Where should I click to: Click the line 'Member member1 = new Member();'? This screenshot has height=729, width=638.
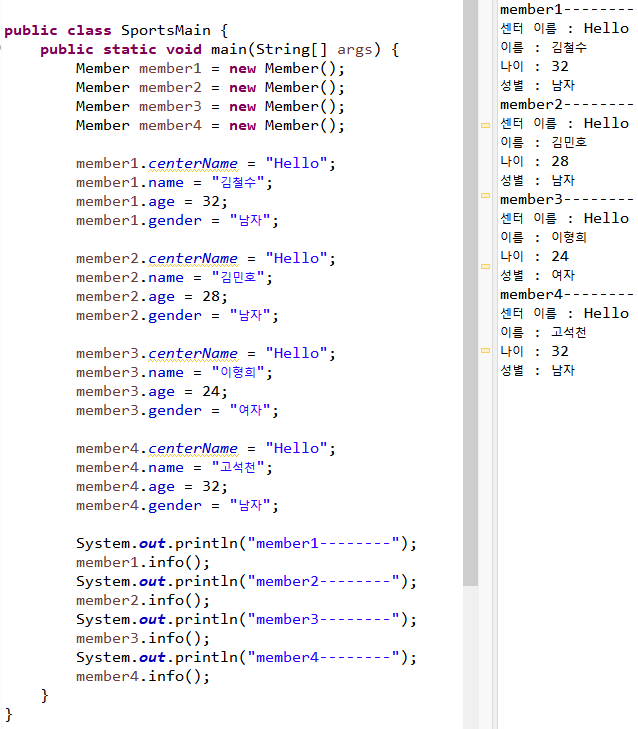(210, 69)
